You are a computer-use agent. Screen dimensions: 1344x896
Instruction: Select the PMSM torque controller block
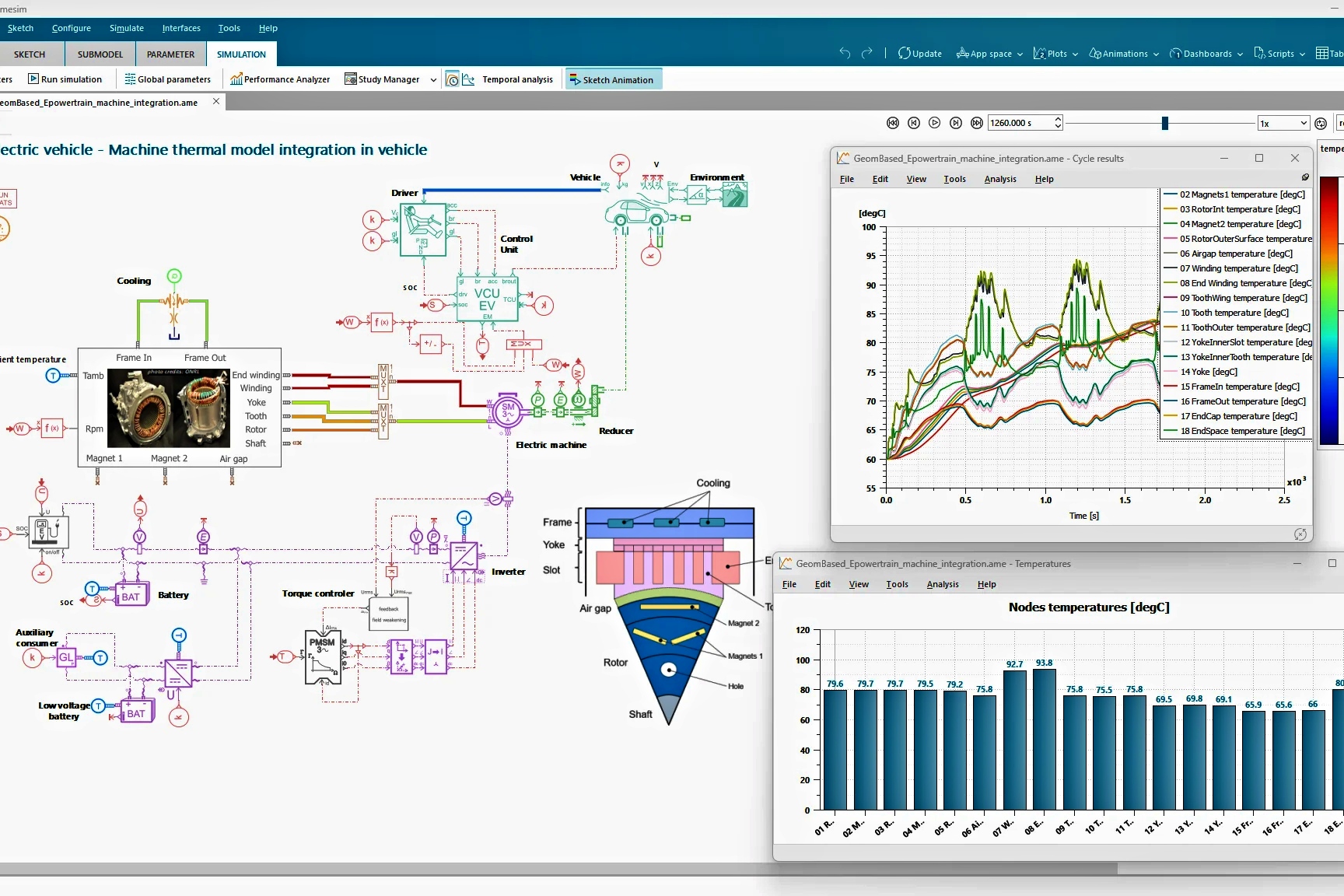click(x=323, y=657)
